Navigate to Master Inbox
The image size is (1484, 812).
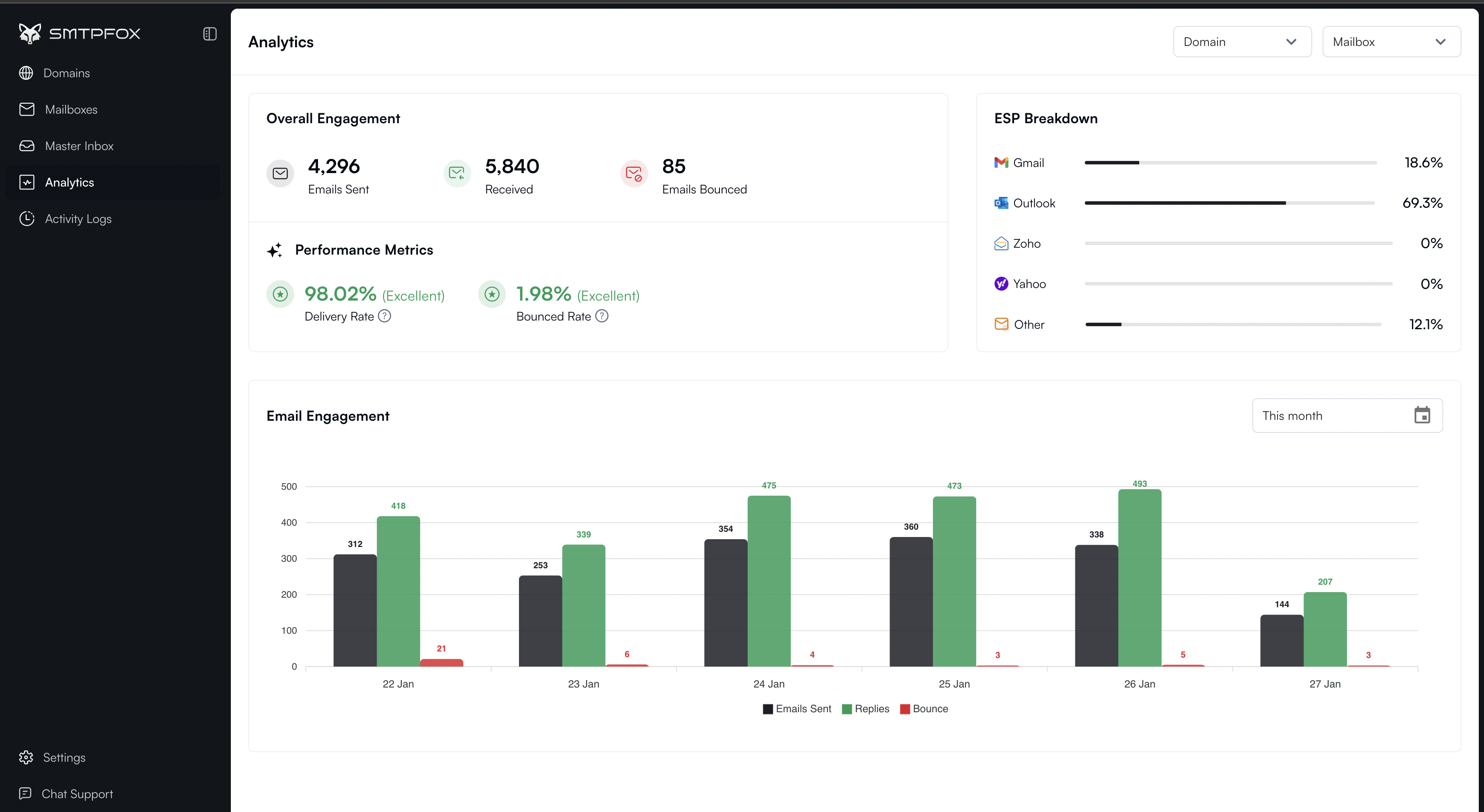[x=79, y=146]
